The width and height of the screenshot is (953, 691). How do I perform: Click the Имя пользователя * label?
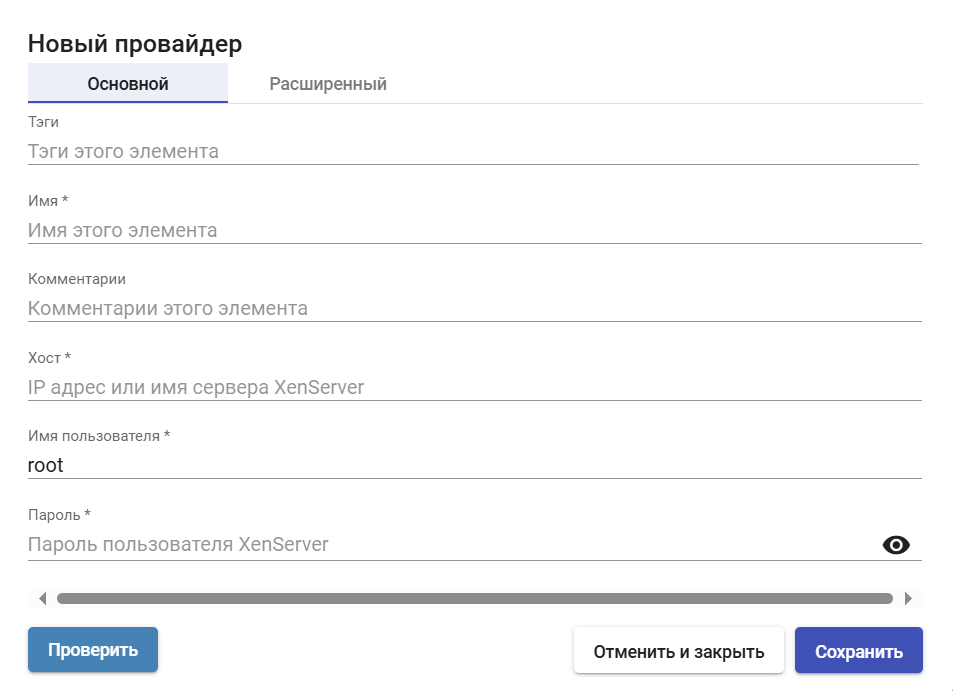coord(99,436)
